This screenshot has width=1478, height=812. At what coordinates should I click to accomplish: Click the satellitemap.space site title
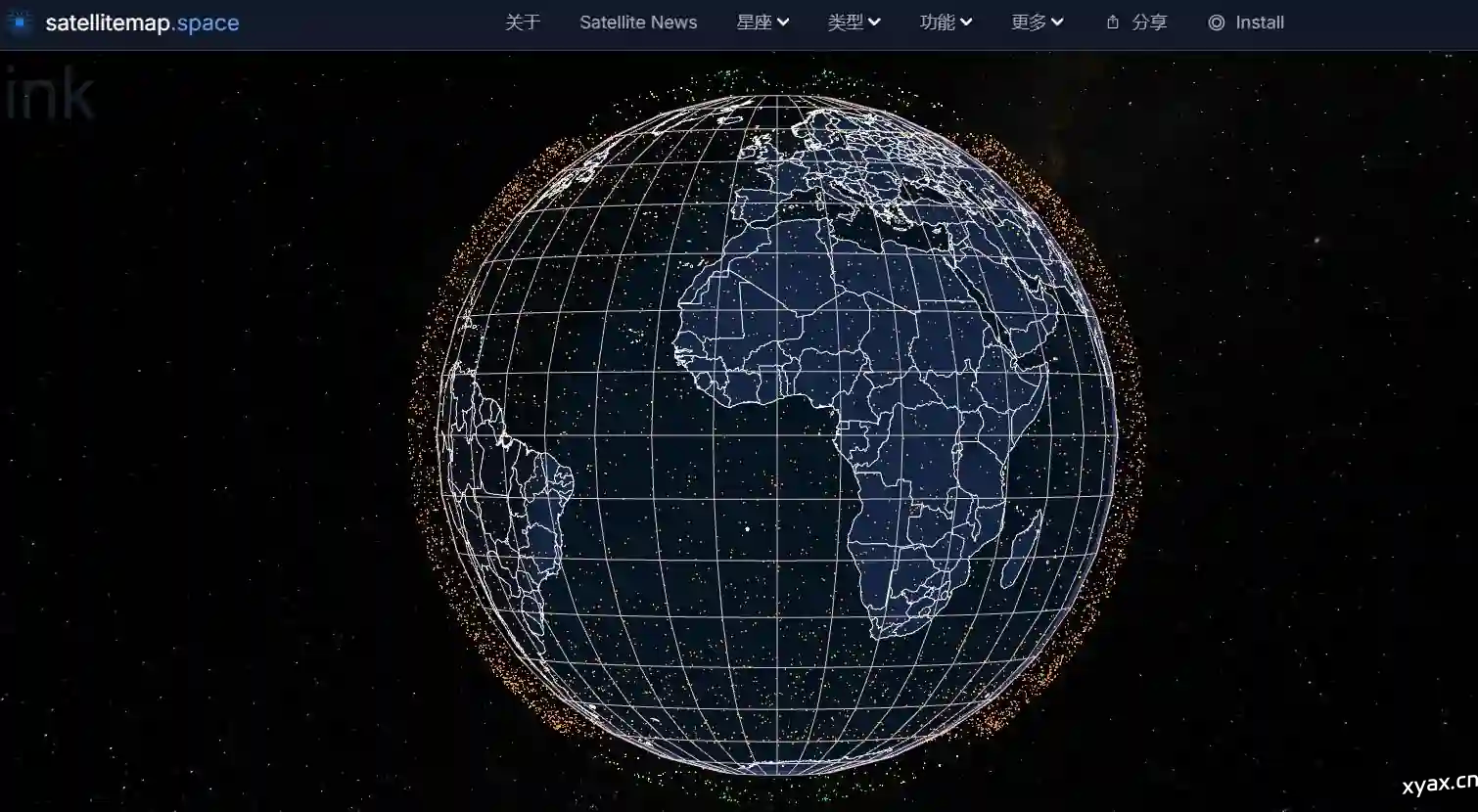point(142,23)
